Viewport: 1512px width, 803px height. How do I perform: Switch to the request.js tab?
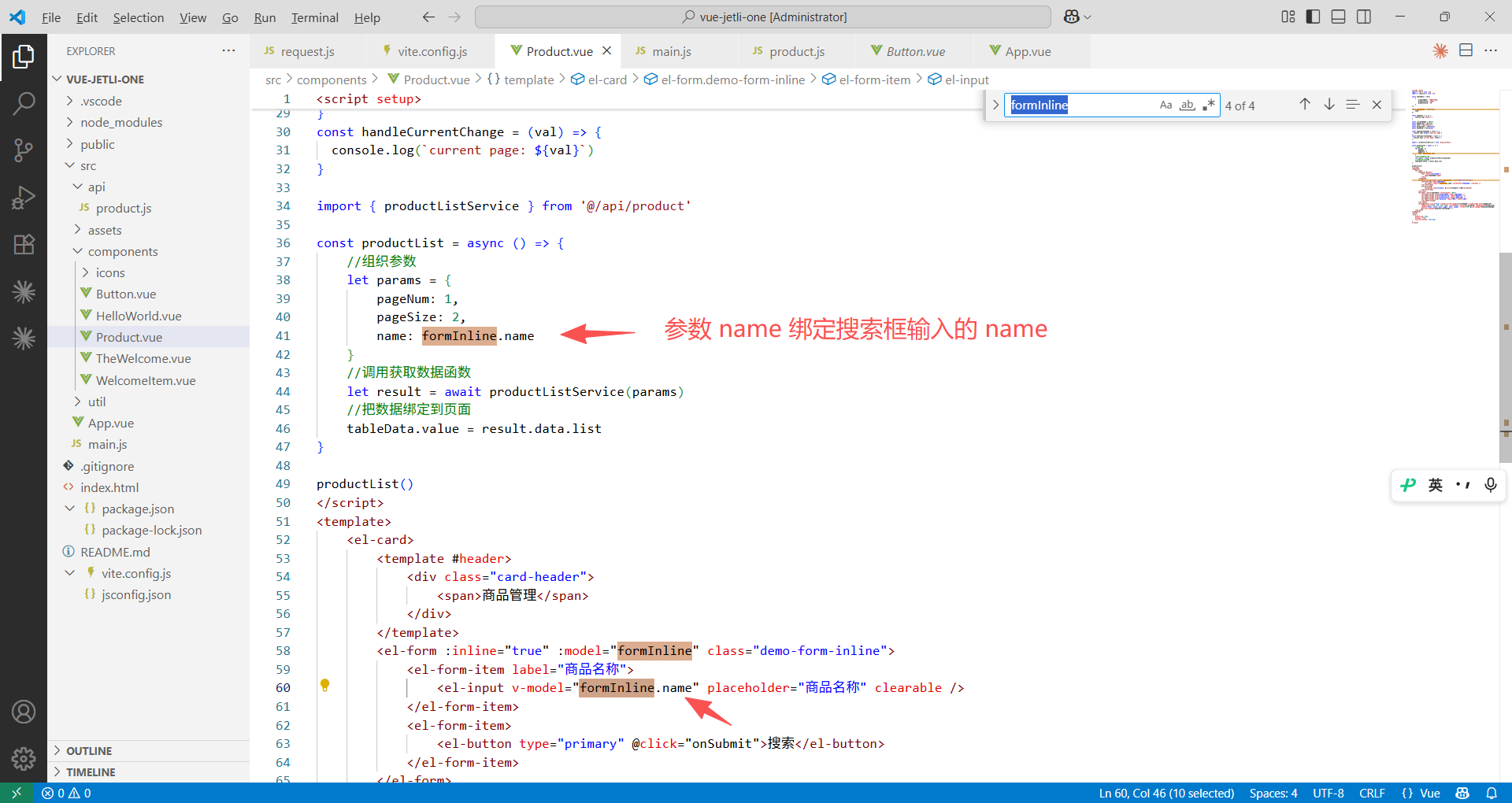coord(307,51)
